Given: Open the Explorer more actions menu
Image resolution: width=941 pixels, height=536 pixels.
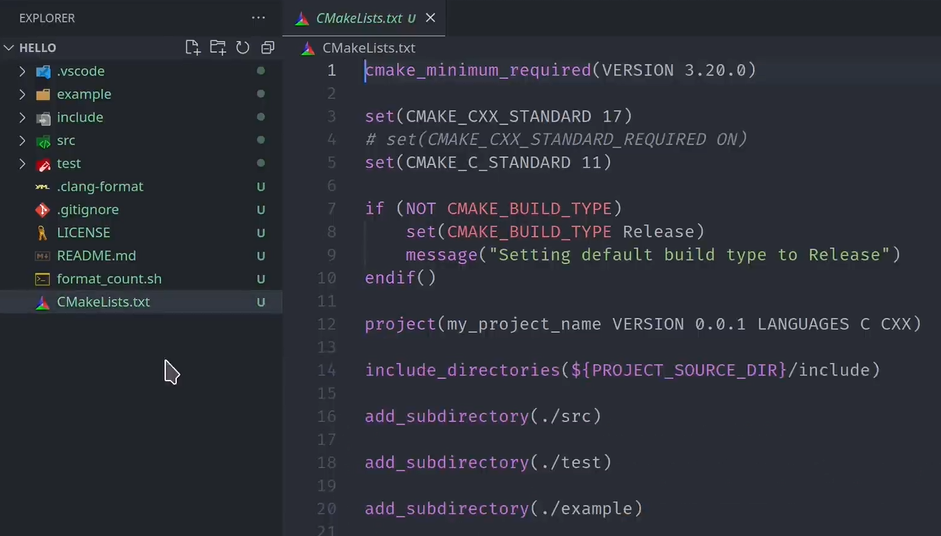Looking at the screenshot, I should coord(259,18).
